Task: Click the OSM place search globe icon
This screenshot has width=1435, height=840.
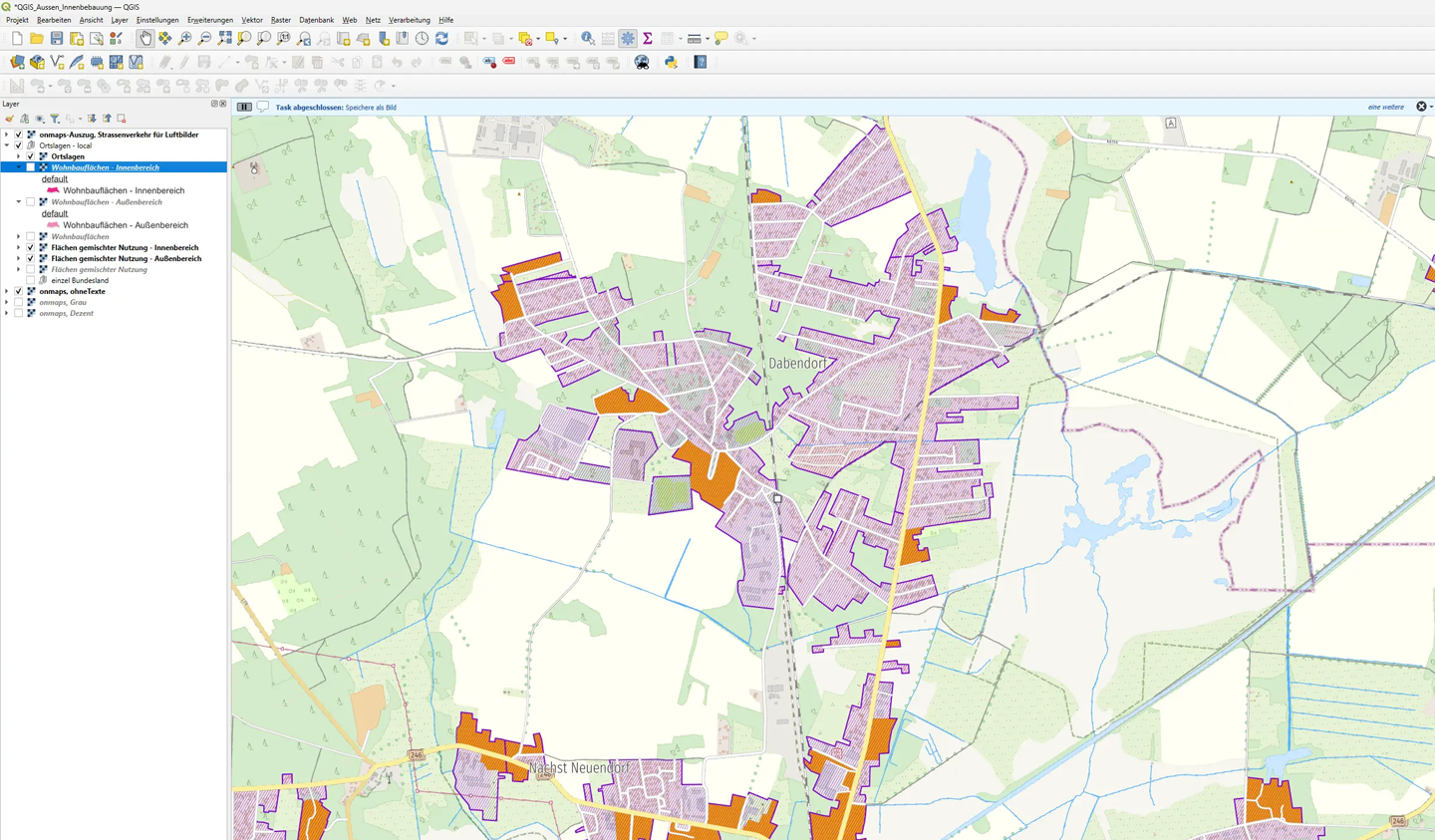Action: click(642, 62)
